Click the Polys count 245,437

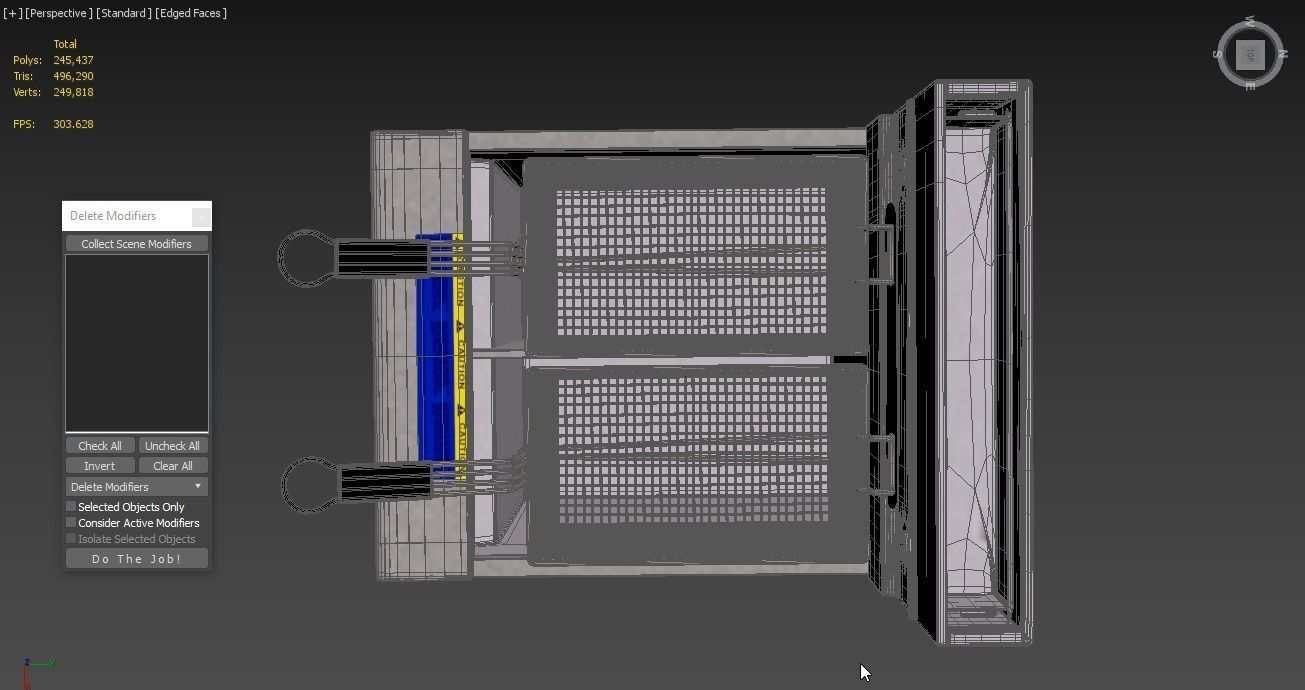(x=73, y=60)
